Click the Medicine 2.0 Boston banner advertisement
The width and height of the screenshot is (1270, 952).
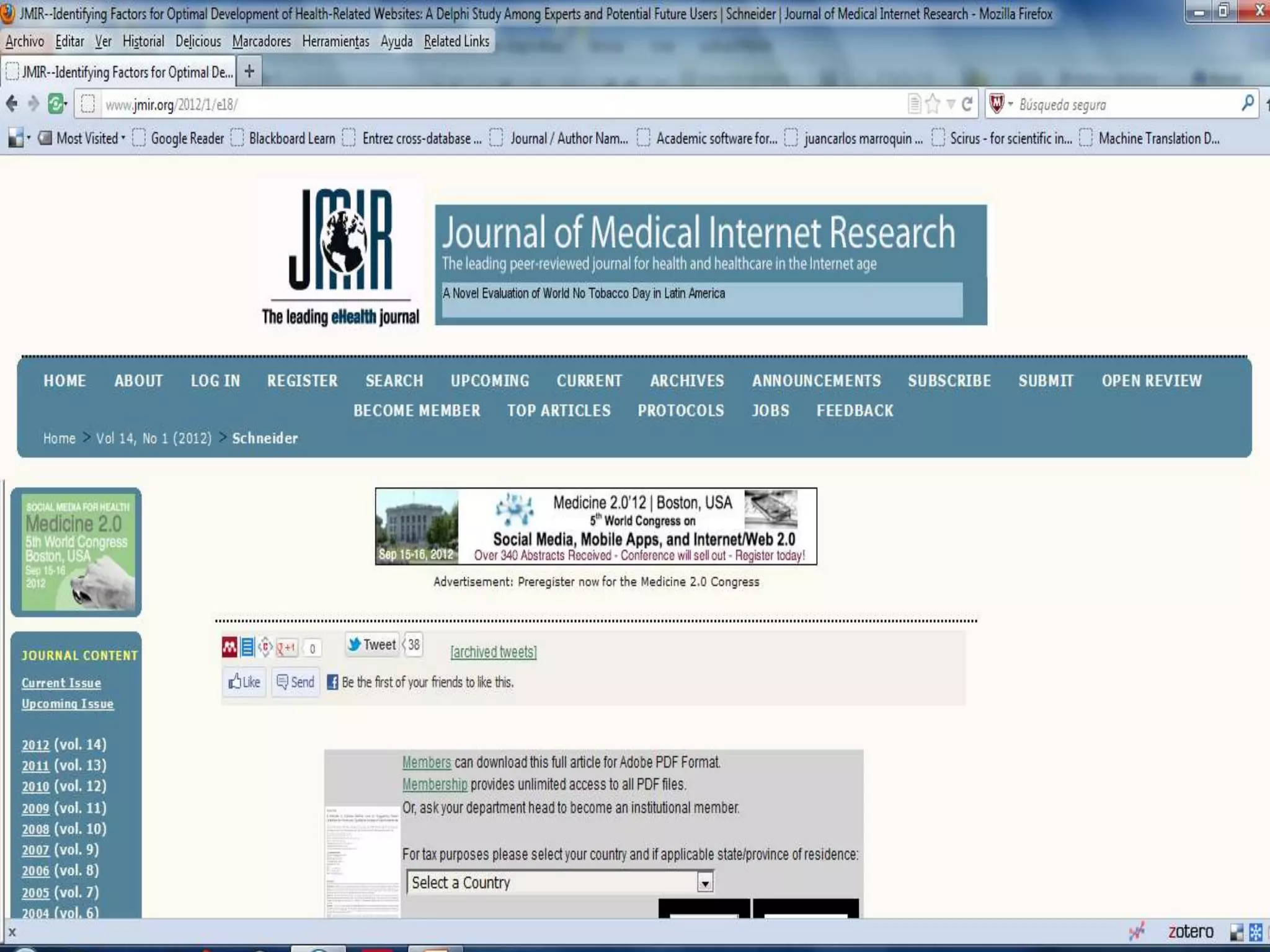click(x=595, y=526)
